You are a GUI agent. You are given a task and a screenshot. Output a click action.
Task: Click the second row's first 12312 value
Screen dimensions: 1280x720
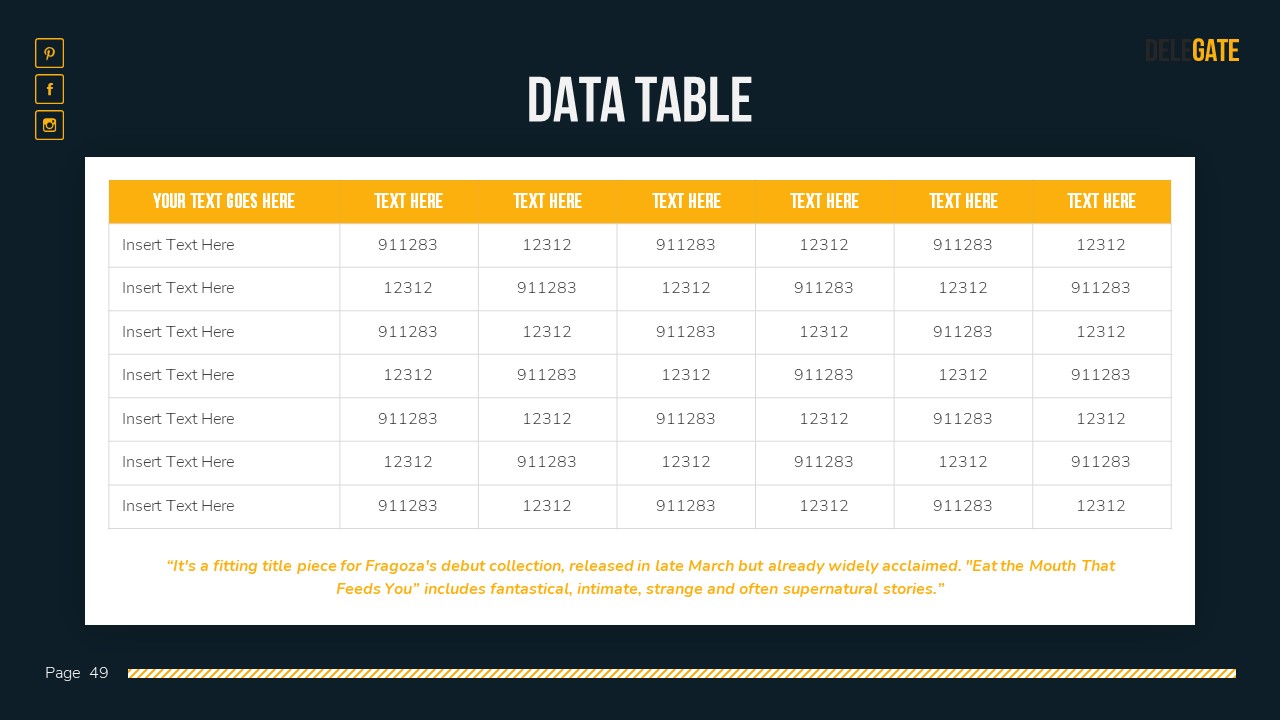408,288
